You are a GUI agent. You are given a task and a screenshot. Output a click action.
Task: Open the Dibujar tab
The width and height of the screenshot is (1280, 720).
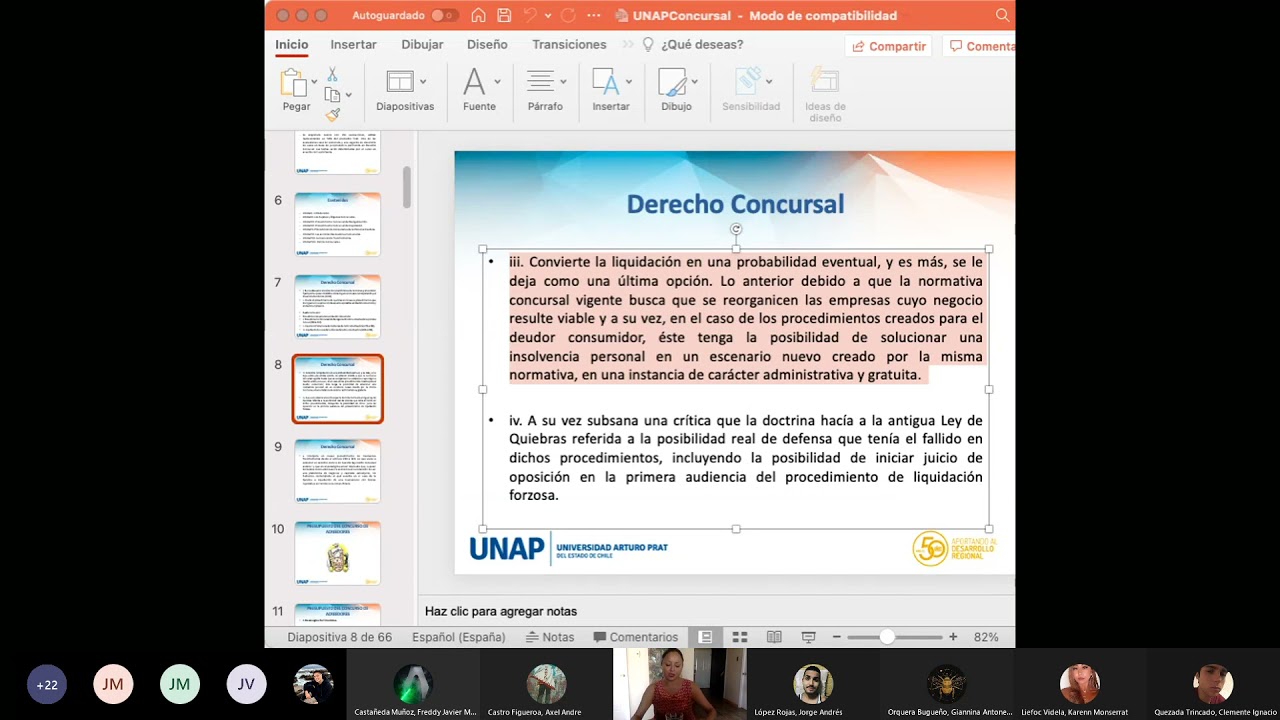tap(422, 45)
